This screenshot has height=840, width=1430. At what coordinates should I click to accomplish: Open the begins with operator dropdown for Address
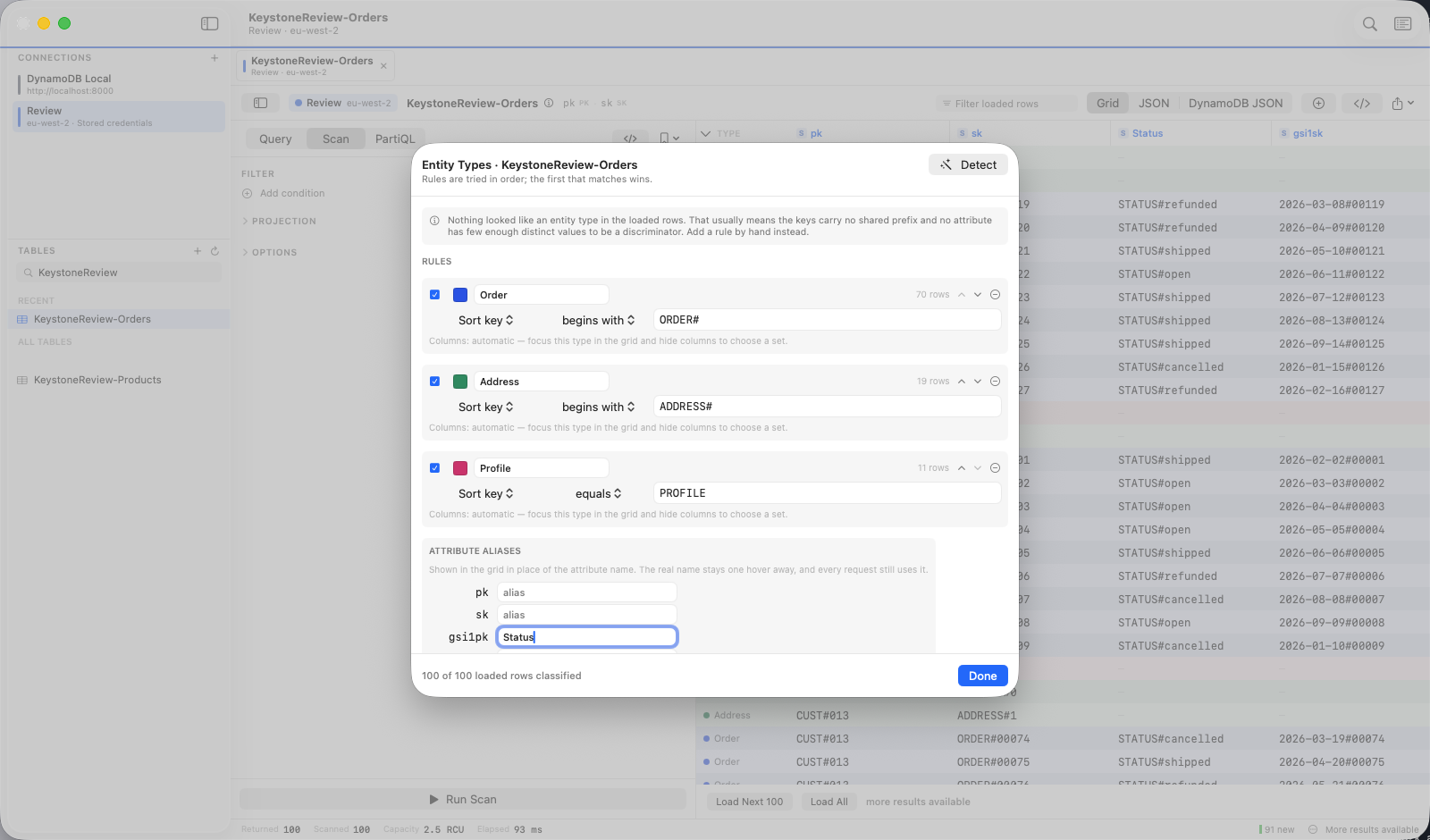point(599,407)
